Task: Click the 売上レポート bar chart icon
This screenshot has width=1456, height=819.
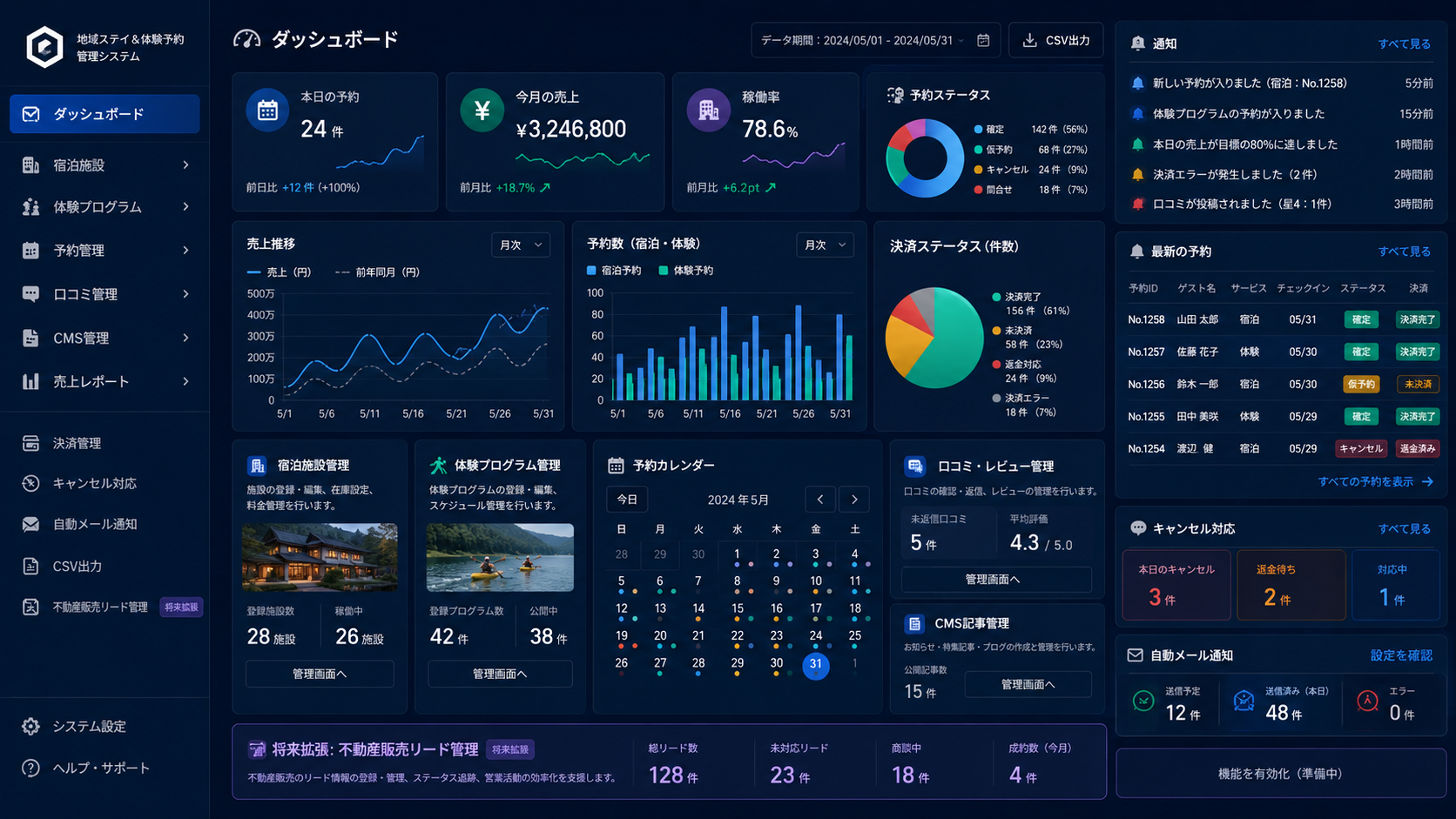Action: point(30,381)
